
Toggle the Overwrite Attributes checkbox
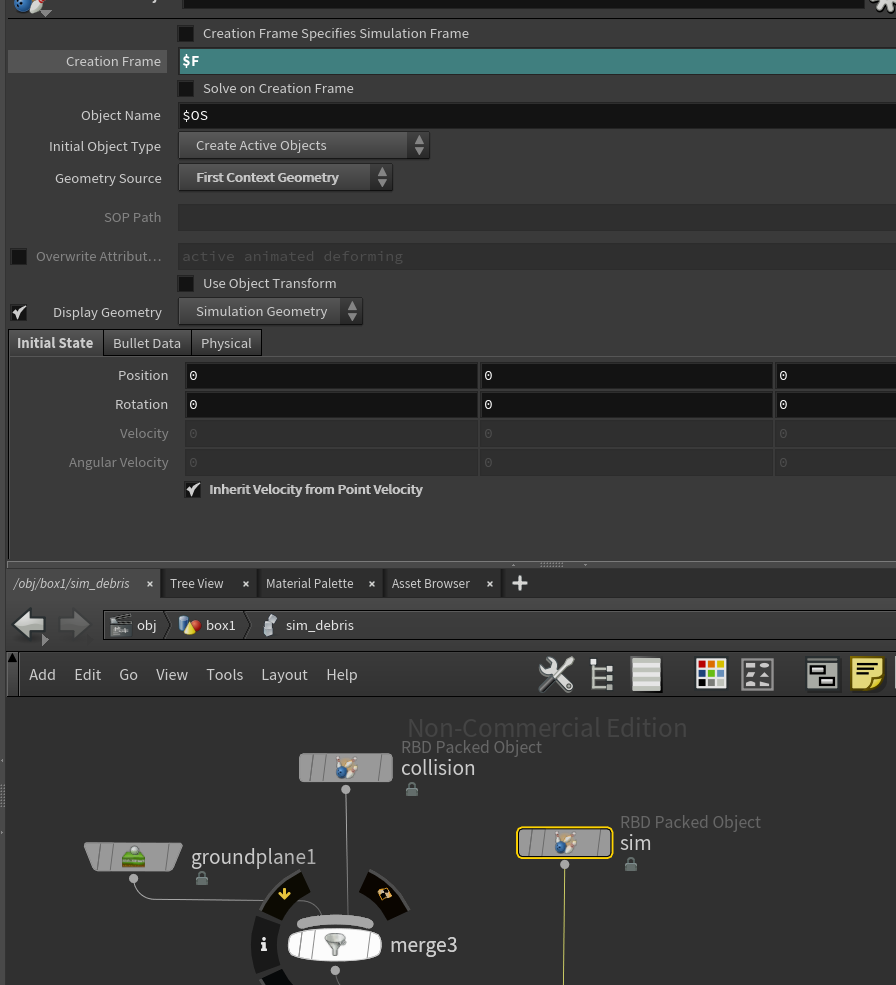(19, 256)
